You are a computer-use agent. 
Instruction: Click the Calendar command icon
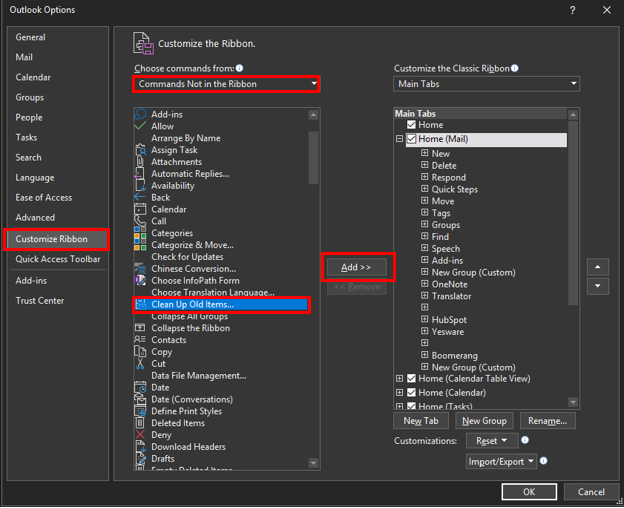pyautogui.click(x=140, y=209)
